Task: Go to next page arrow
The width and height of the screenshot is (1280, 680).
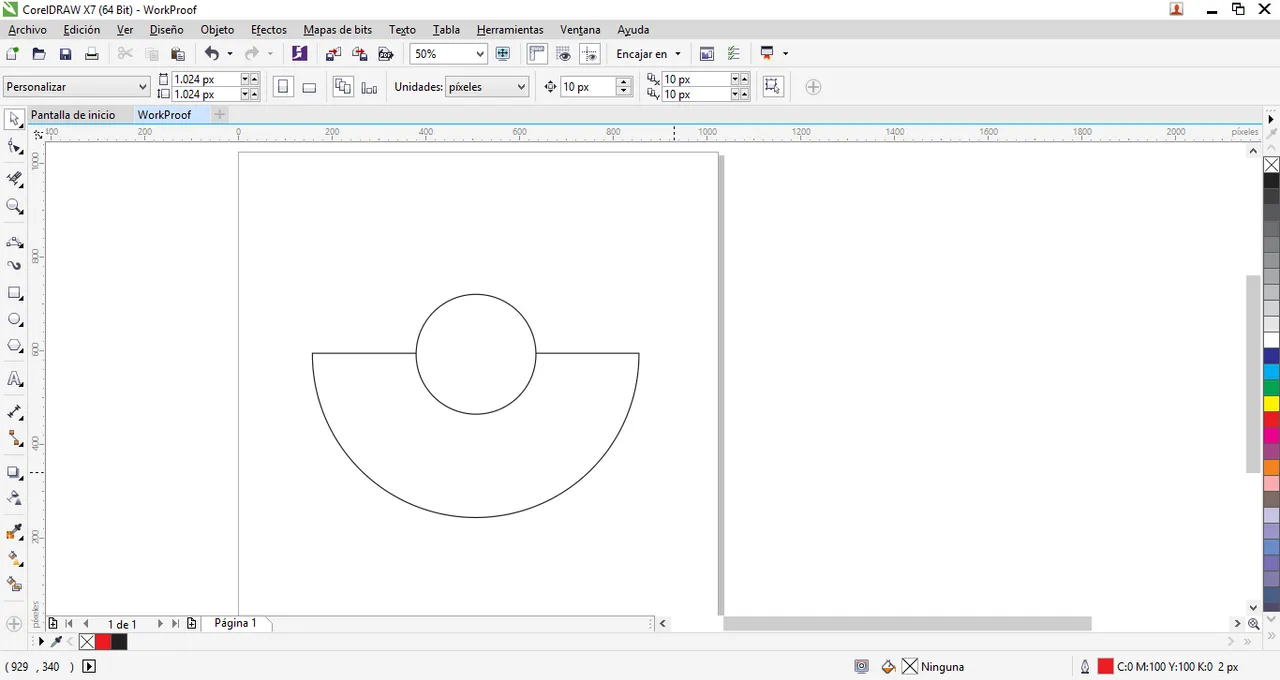Action: 159,623
